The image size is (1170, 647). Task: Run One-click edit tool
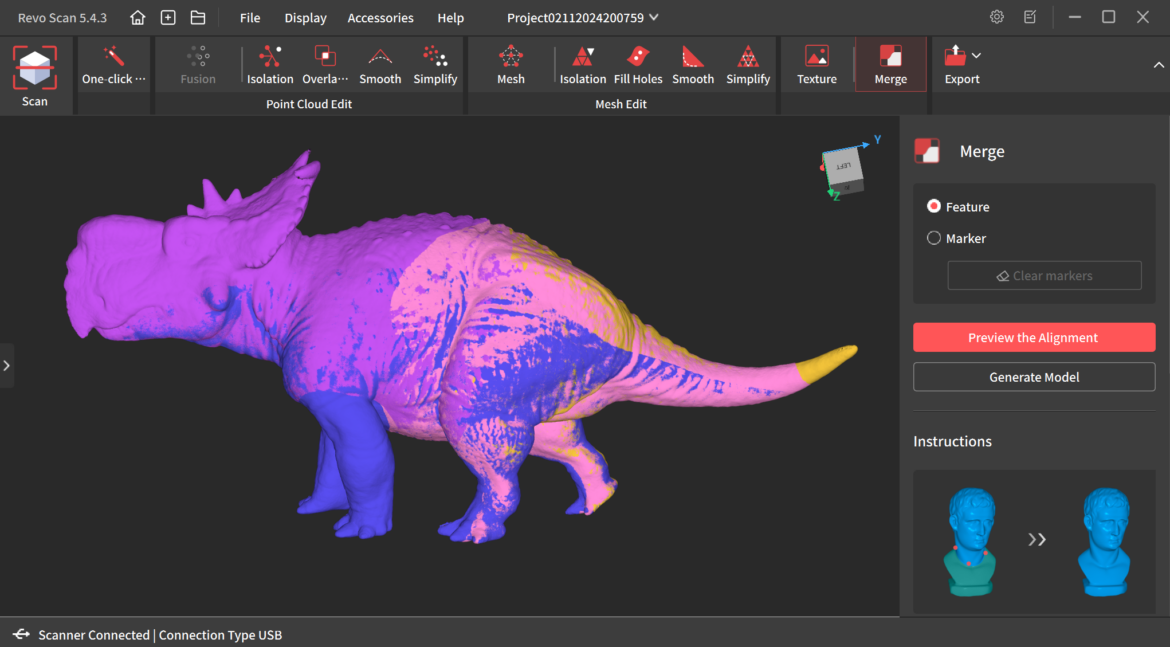click(x=113, y=65)
